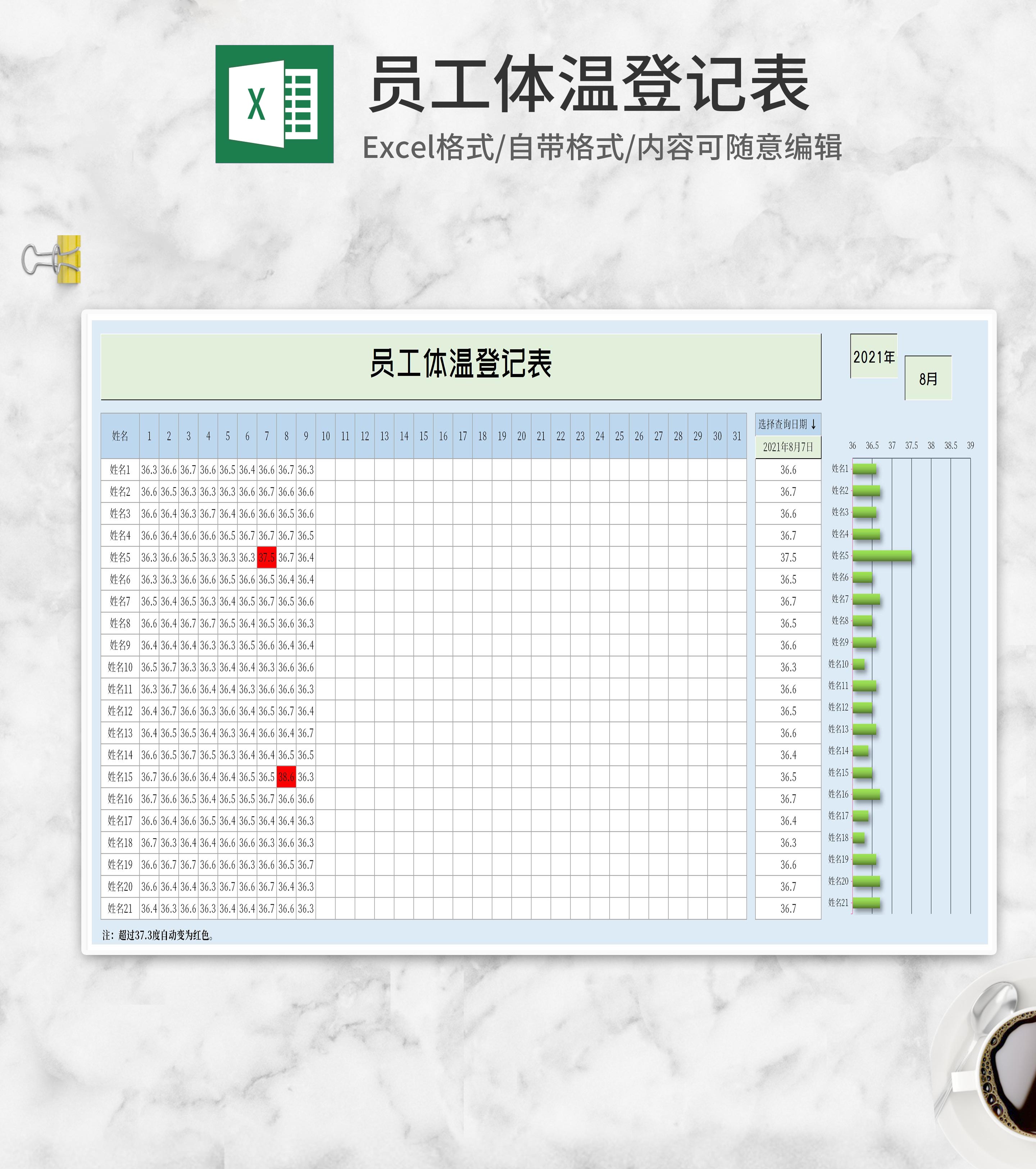Open the 2021年8月7日 date selector

point(788,447)
